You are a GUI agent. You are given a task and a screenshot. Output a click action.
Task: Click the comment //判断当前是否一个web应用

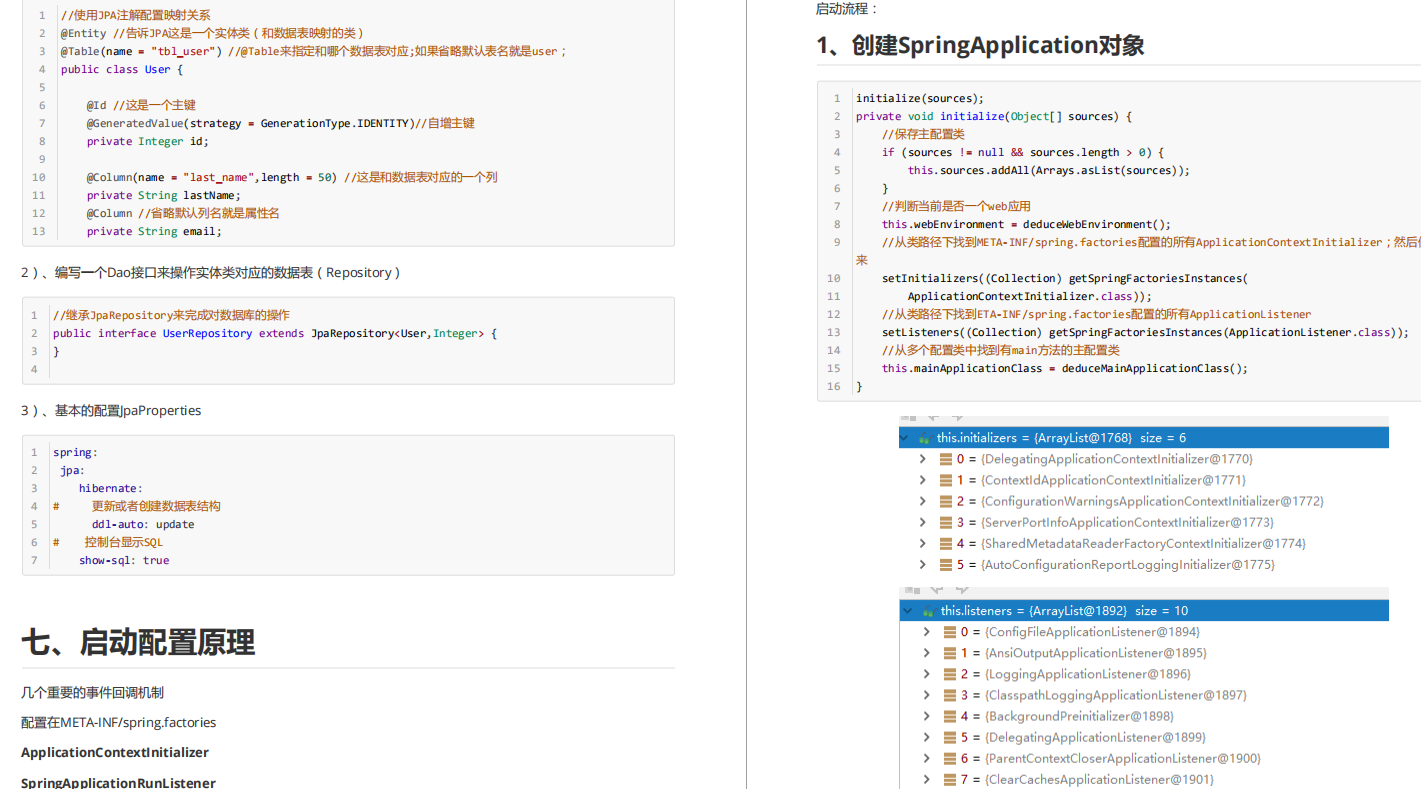[x=956, y=206]
